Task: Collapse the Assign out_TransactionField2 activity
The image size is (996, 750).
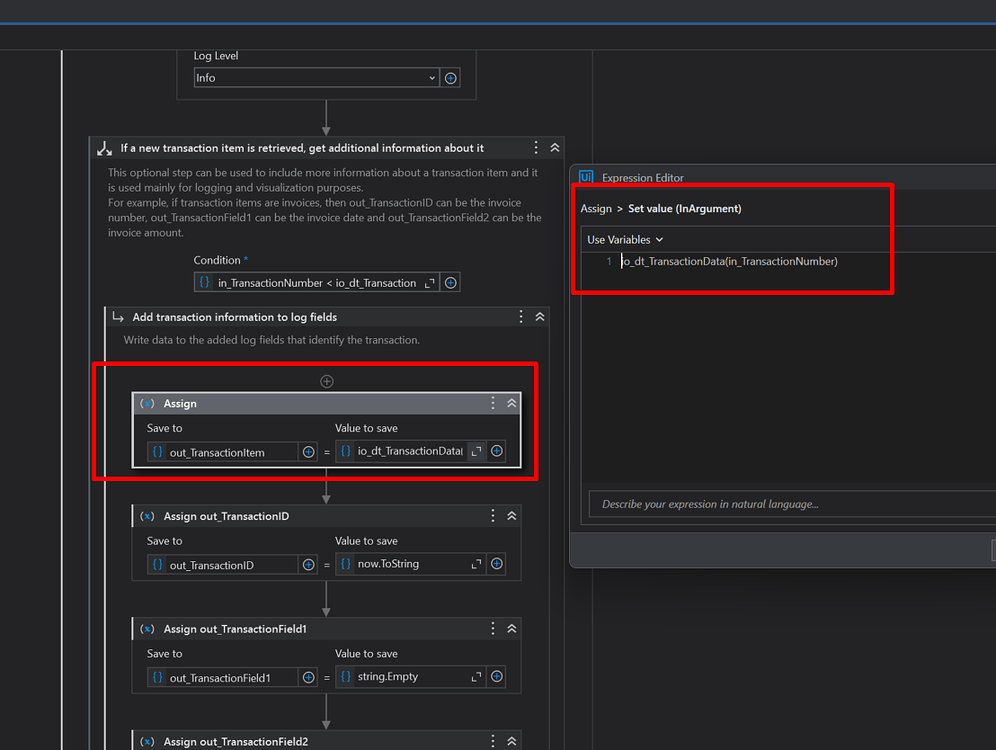Action: tap(511, 740)
